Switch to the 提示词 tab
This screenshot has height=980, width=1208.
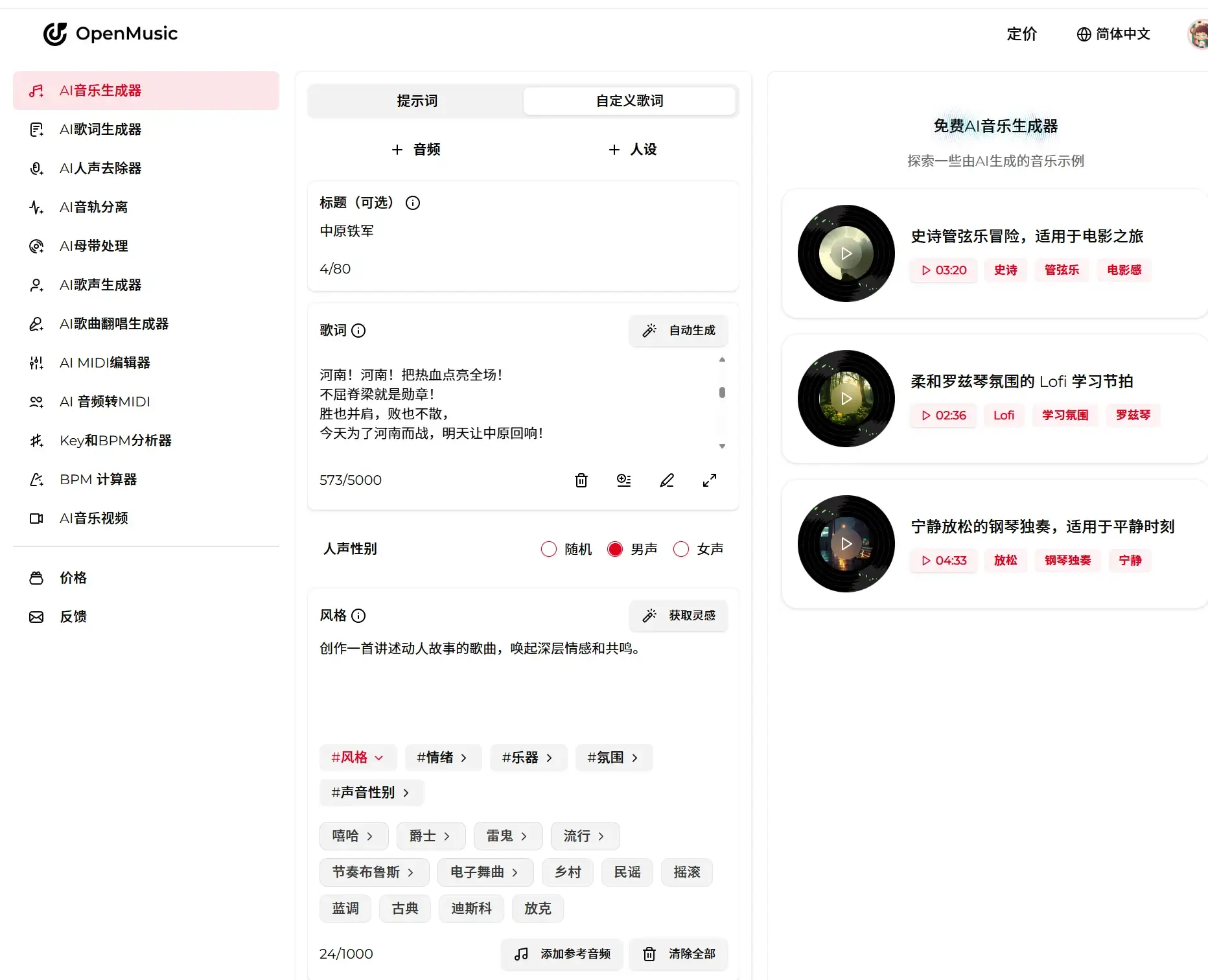[x=417, y=101]
